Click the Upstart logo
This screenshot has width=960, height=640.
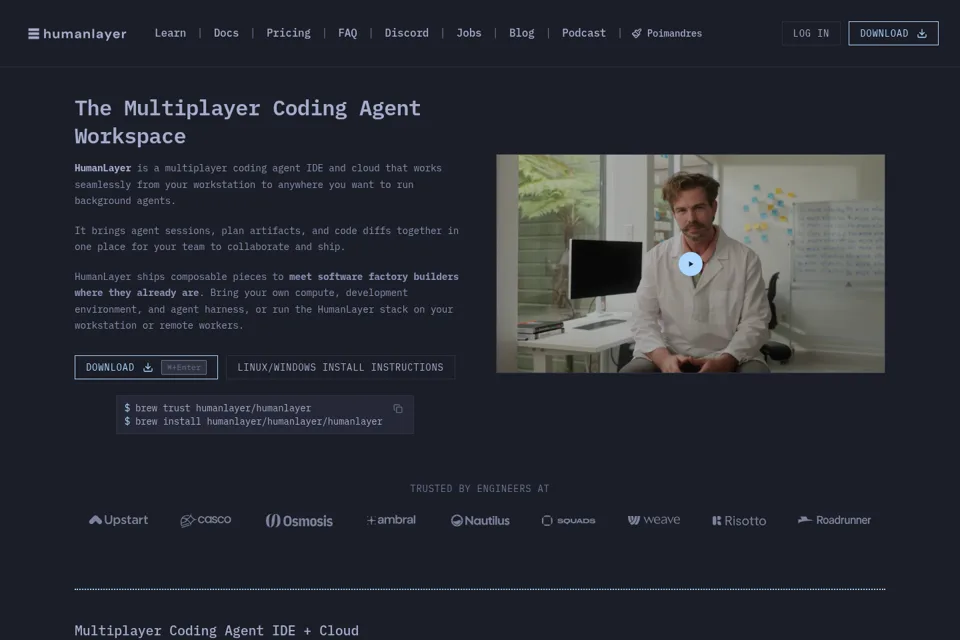coord(118,520)
